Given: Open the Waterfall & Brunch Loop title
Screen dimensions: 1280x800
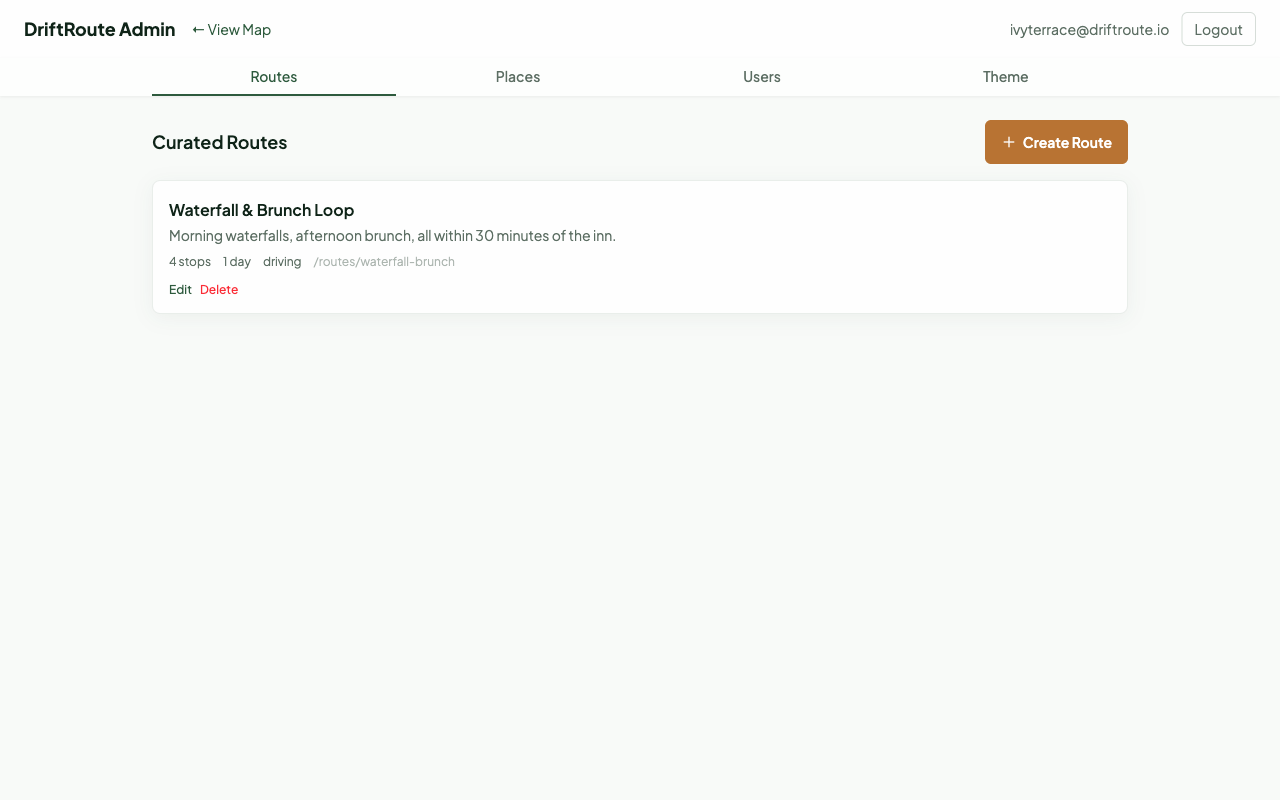Looking at the screenshot, I should [261, 210].
